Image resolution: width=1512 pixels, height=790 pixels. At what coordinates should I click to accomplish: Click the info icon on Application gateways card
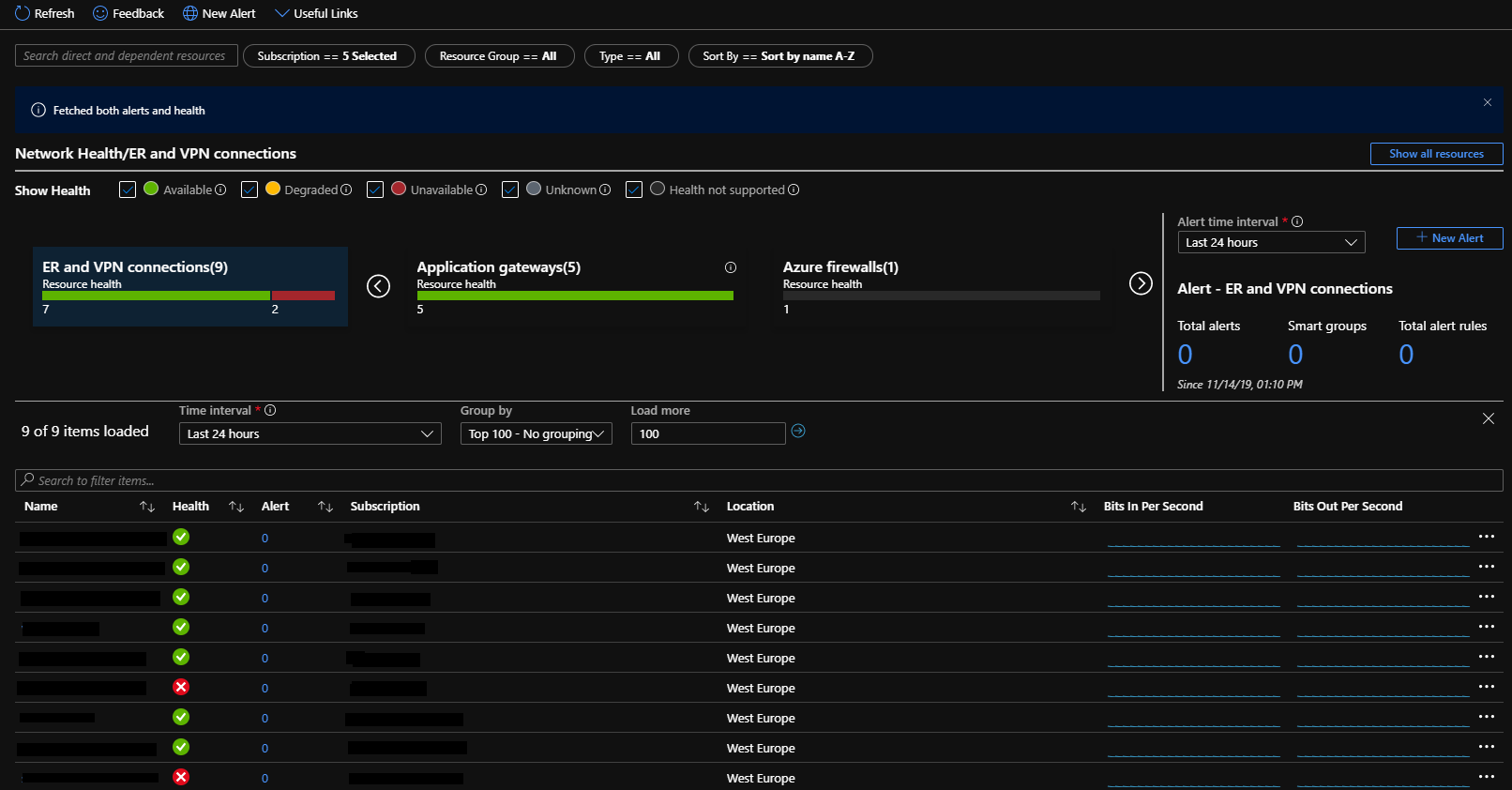point(731,267)
